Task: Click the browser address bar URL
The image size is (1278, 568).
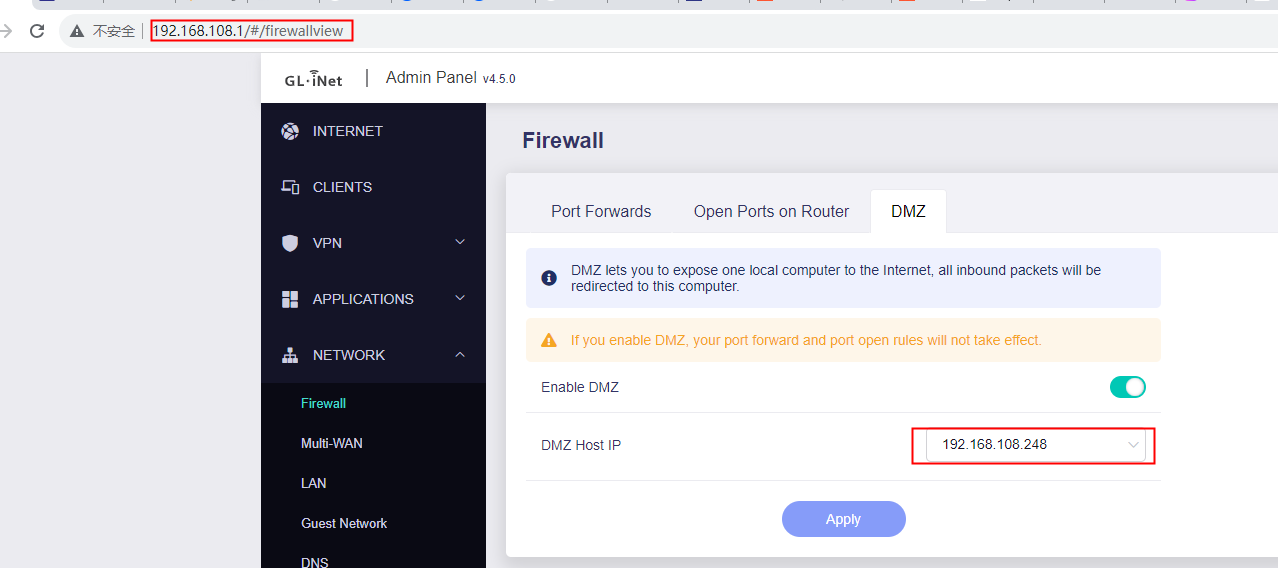Action: [248, 31]
